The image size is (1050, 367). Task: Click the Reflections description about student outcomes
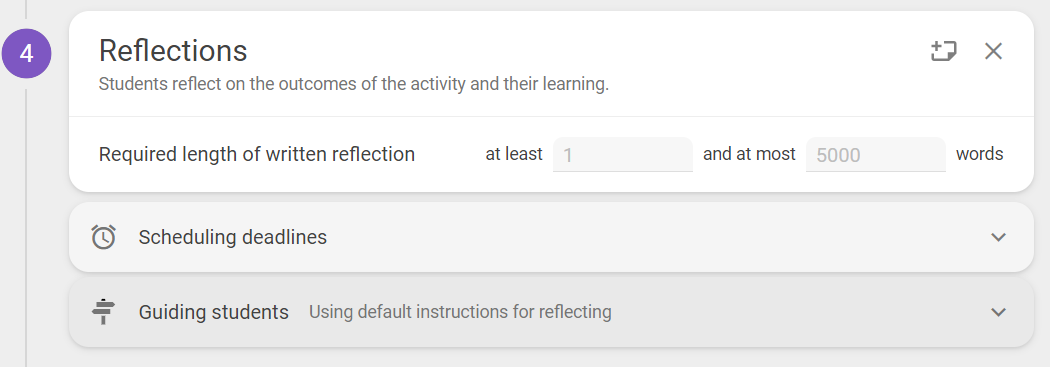[x=354, y=86]
